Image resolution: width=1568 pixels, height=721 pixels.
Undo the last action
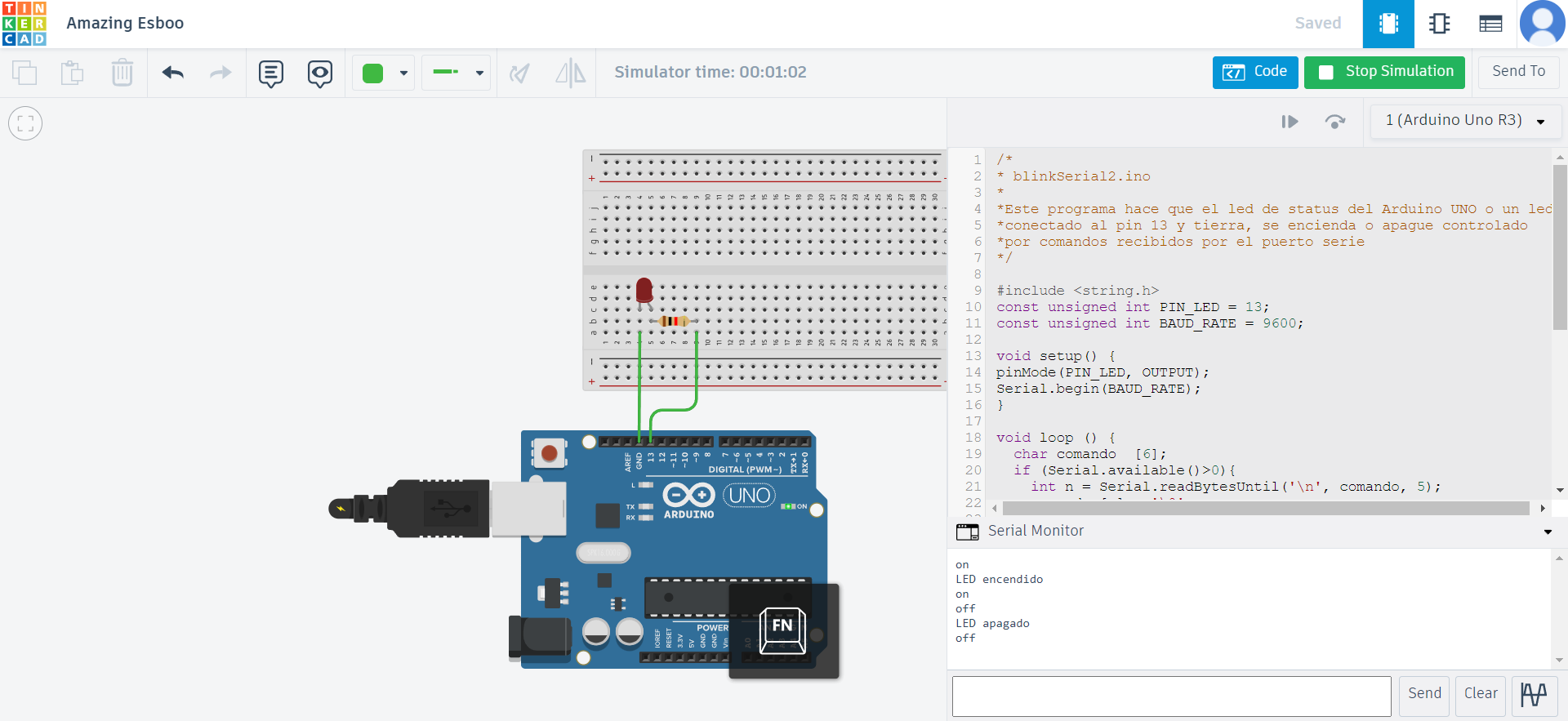pos(173,73)
